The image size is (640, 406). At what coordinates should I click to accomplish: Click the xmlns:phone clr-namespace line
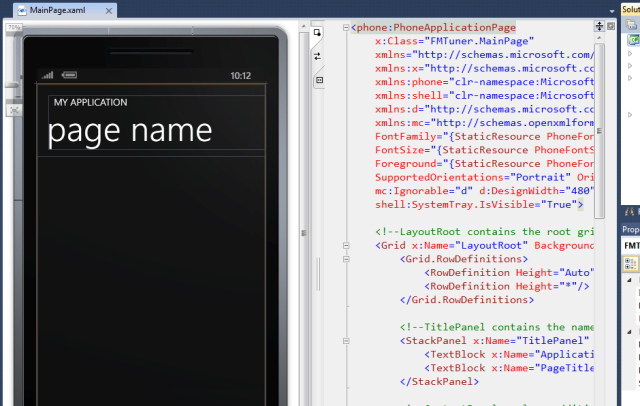(484, 82)
